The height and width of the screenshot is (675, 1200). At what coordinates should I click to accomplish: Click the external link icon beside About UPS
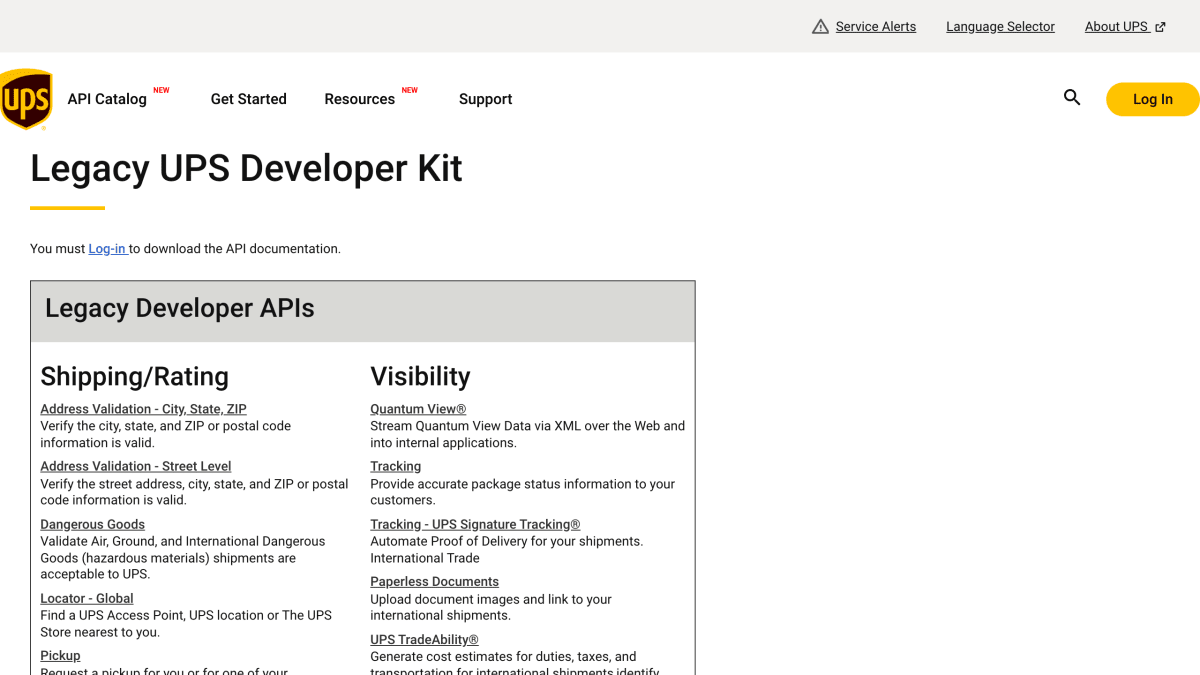(x=1160, y=27)
